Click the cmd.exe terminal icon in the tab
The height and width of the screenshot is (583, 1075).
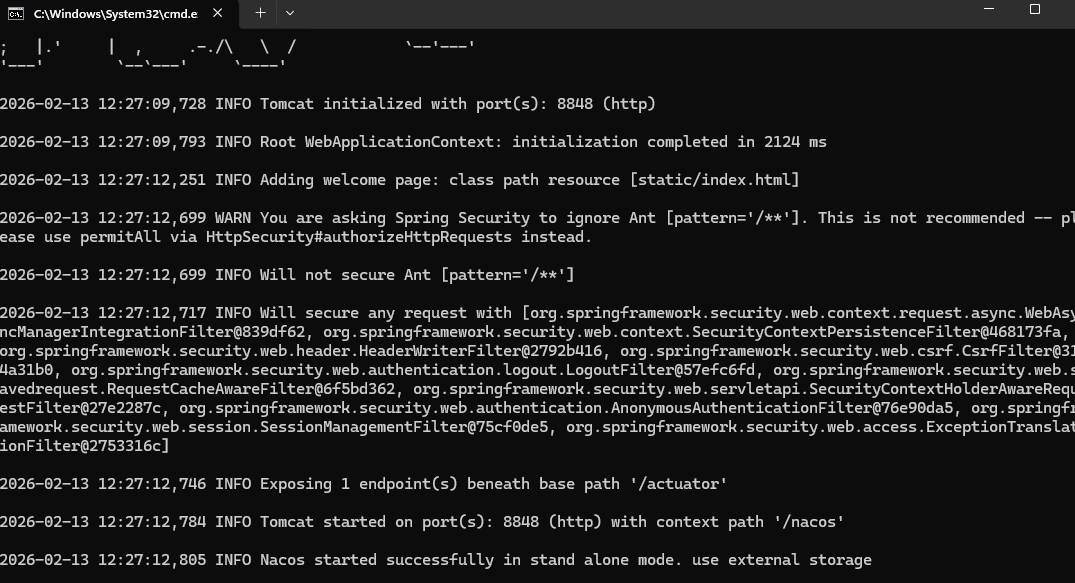click(16, 14)
